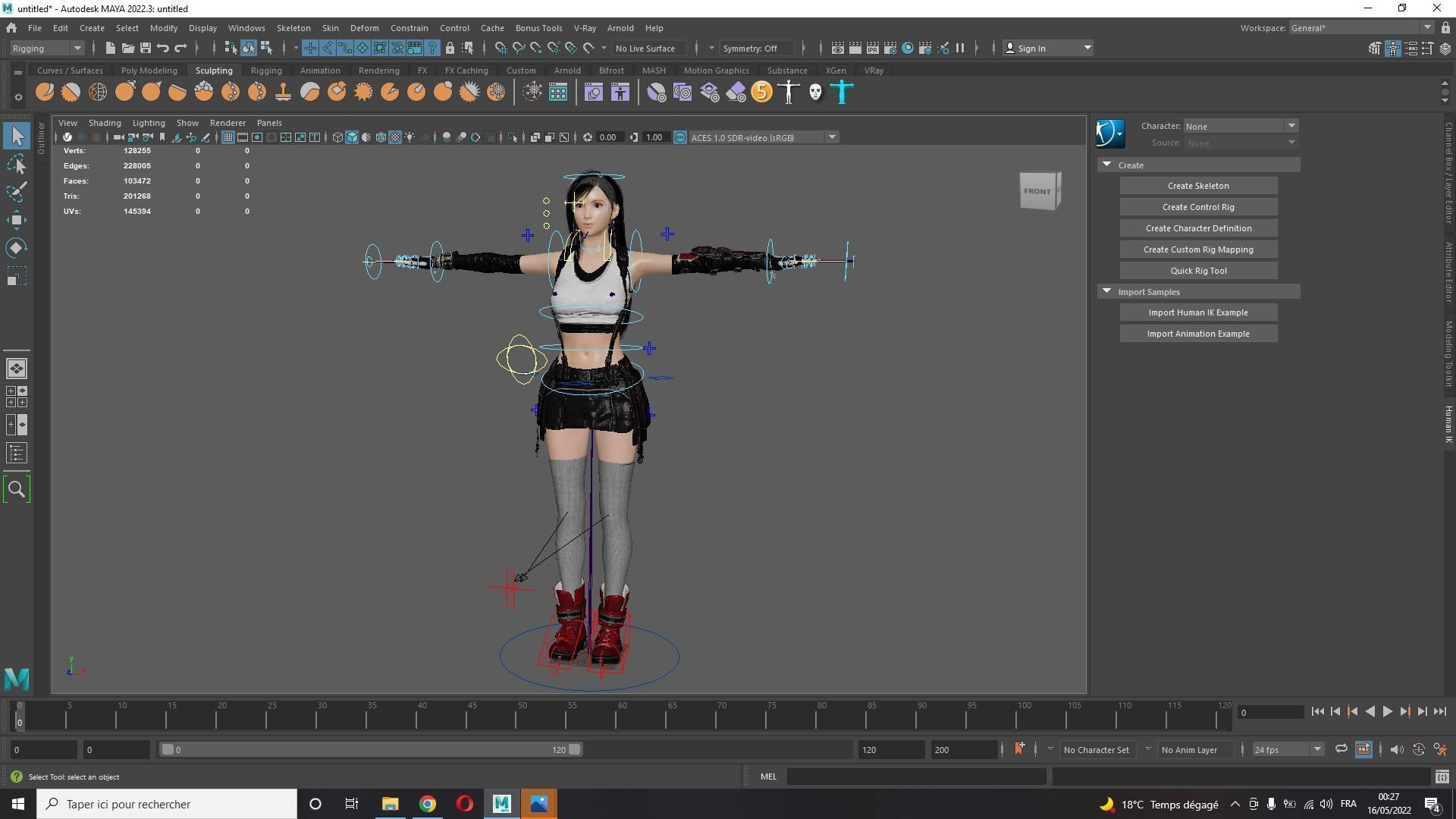Viewport: 1456px width, 819px height.
Task: Toggle the color management ON button in viewport
Action: [x=680, y=137]
